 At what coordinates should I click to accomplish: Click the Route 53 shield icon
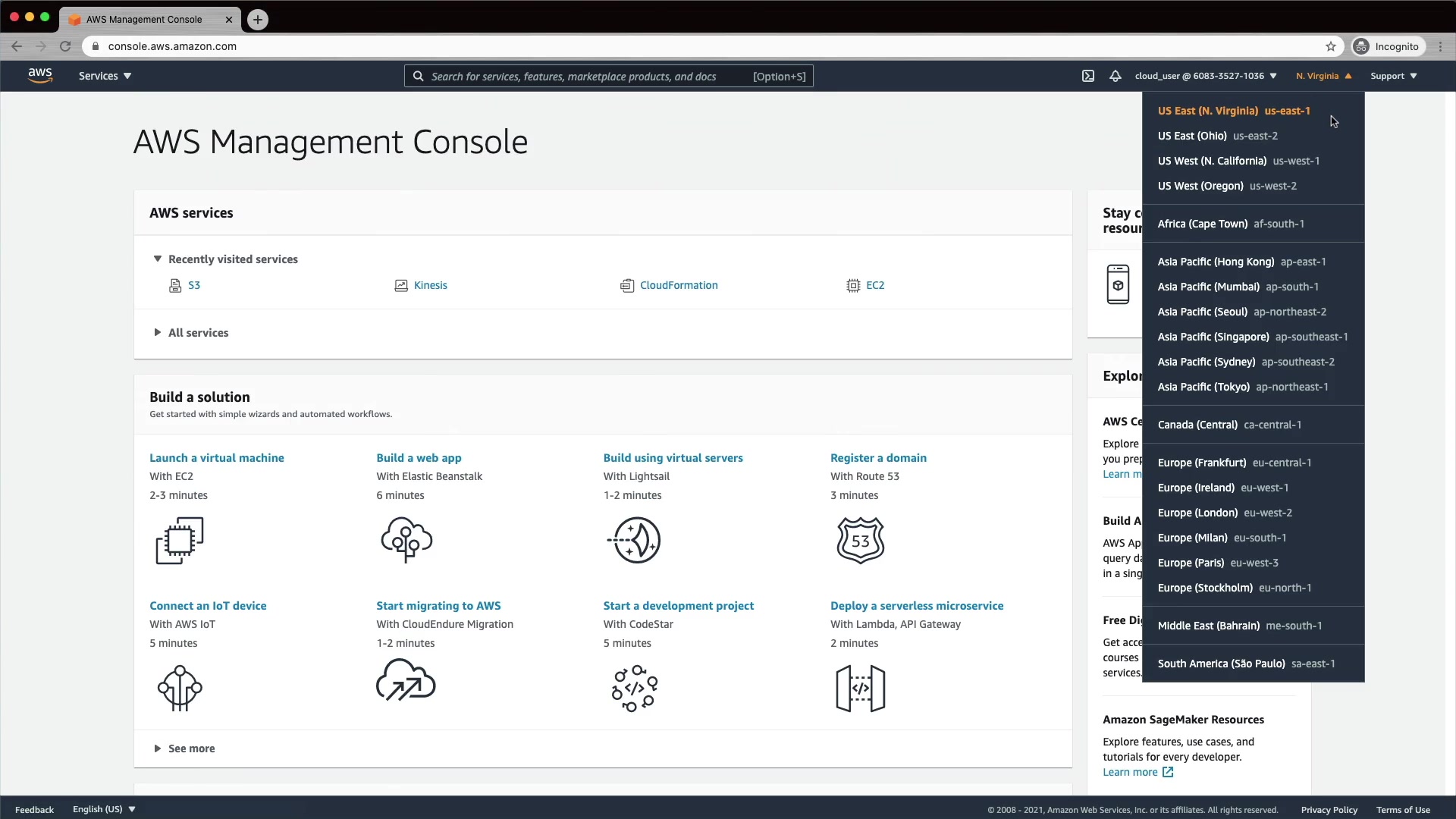click(x=860, y=540)
